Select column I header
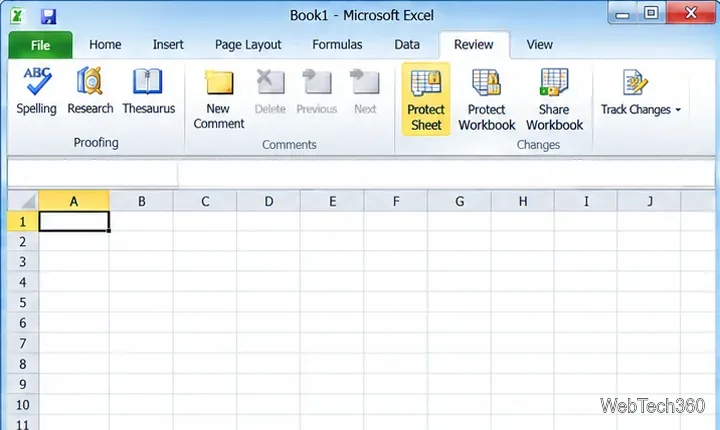720x430 pixels. 586,201
